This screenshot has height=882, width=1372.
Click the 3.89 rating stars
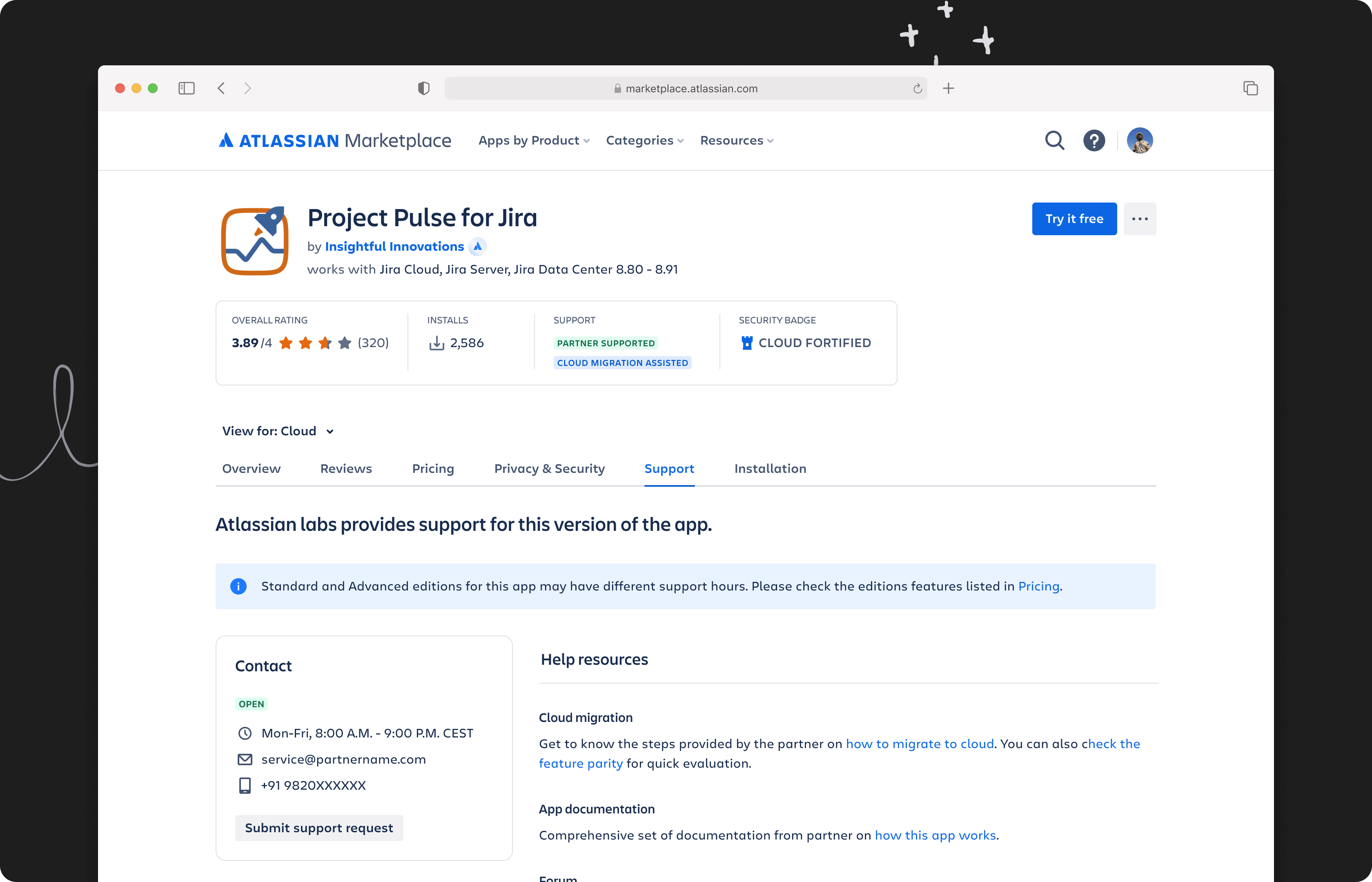coord(315,343)
